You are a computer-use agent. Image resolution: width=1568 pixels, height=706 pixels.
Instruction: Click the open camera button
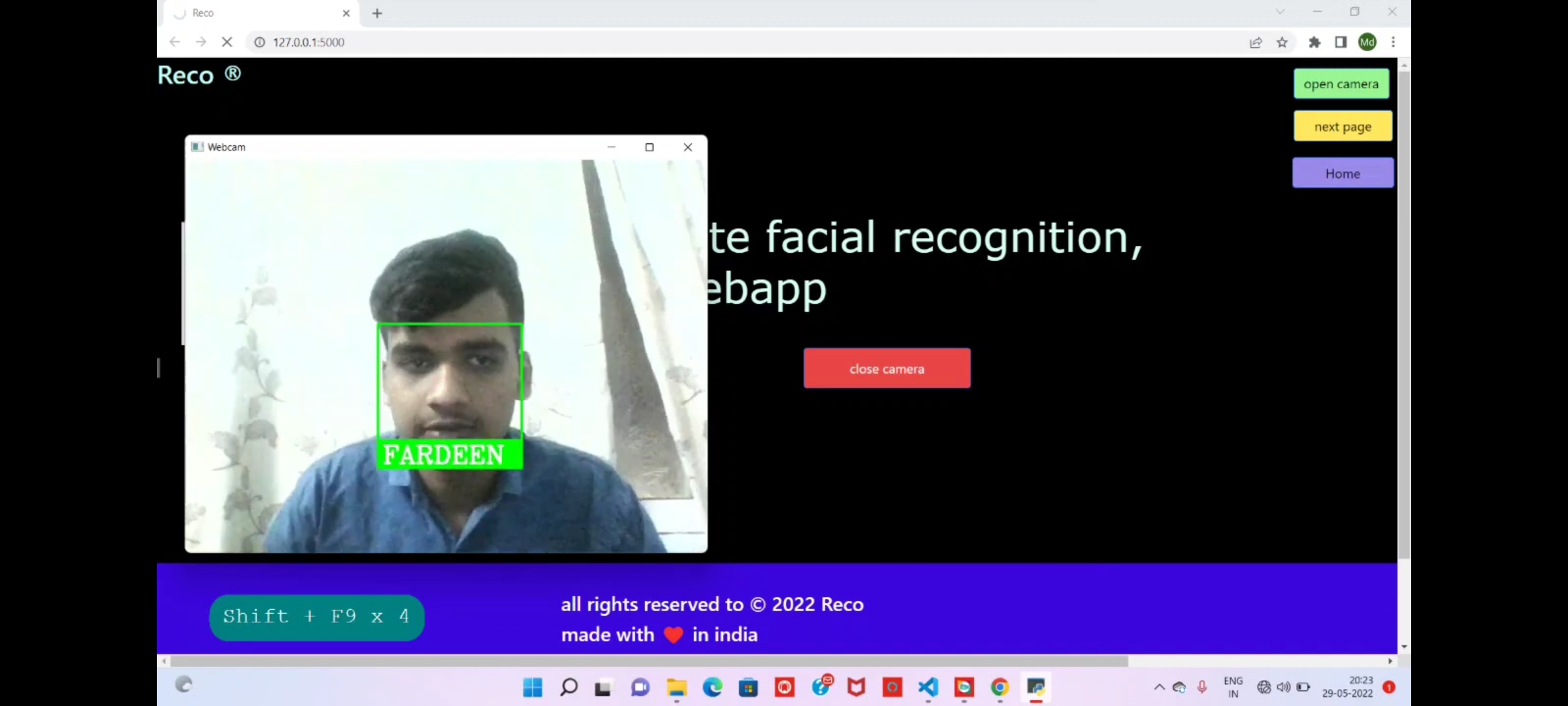click(1341, 84)
